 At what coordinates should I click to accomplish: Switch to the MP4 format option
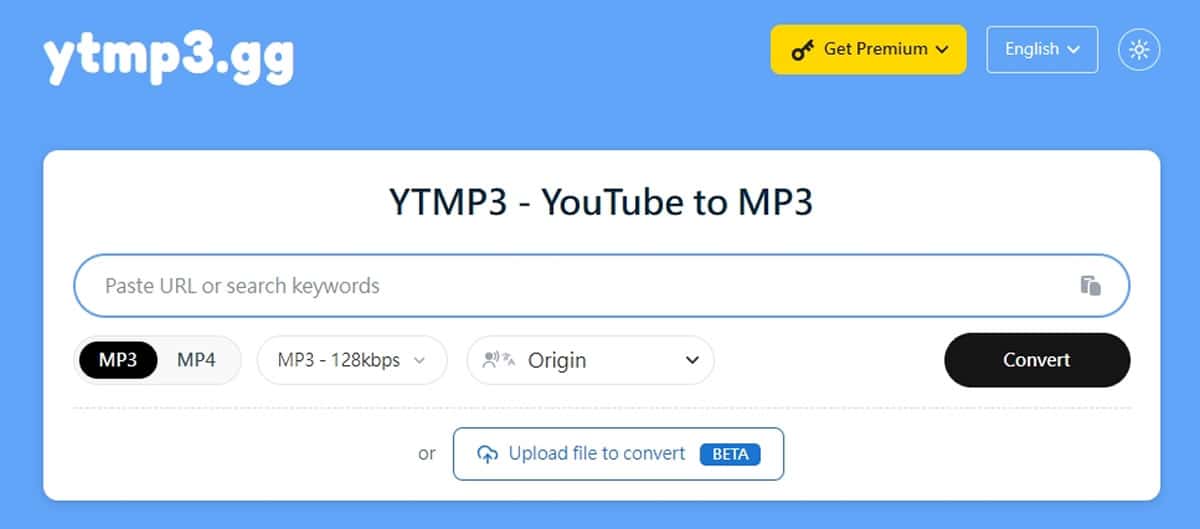(196, 360)
